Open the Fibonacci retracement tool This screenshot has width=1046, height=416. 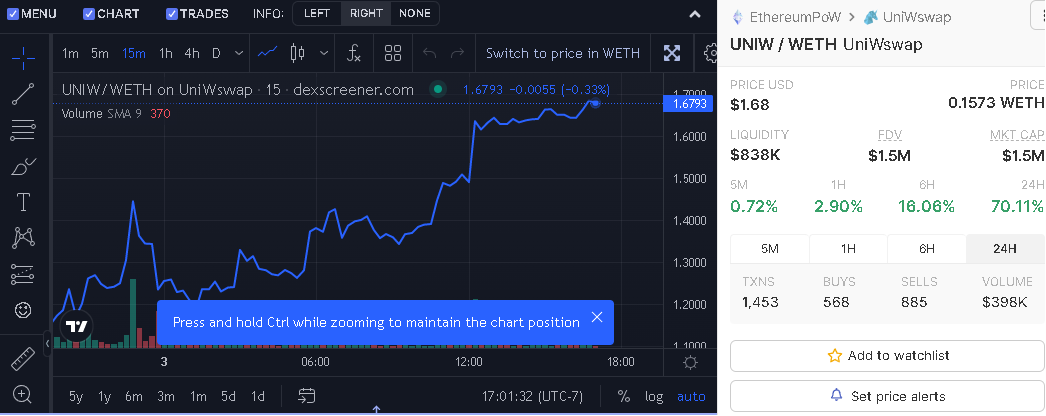(x=23, y=131)
